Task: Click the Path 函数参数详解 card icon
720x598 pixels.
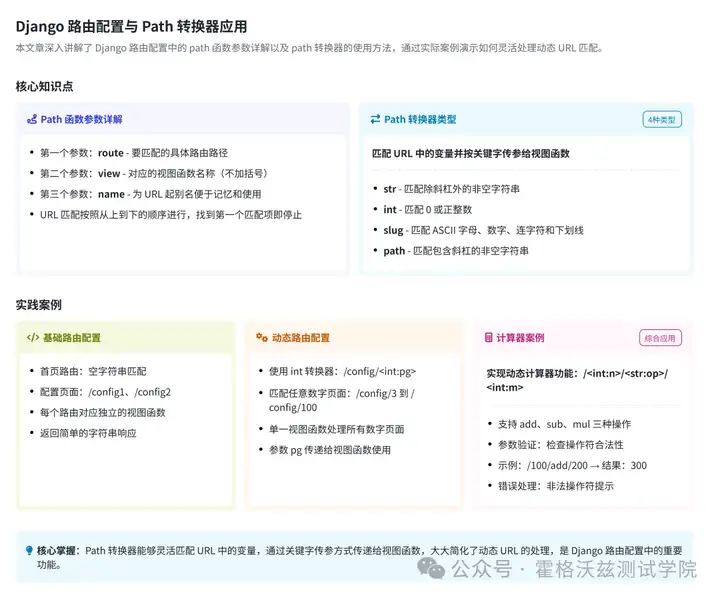Action: click(x=32, y=119)
